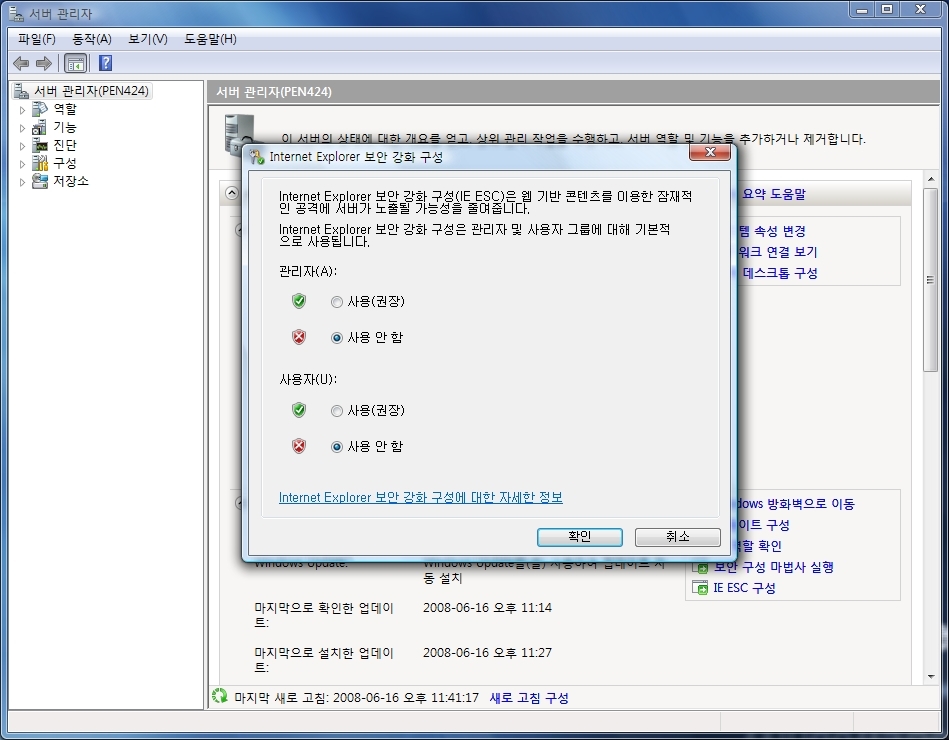Viewport: 949px width, 740px height.
Task: Click the refresh icon beside last refresh time
Action: tap(219, 696)
